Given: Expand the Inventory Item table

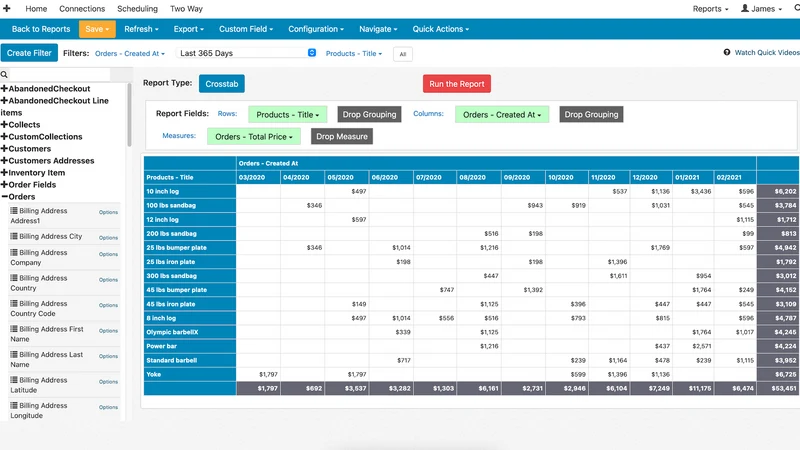Looking at the screenshot, I should [4, 173].
